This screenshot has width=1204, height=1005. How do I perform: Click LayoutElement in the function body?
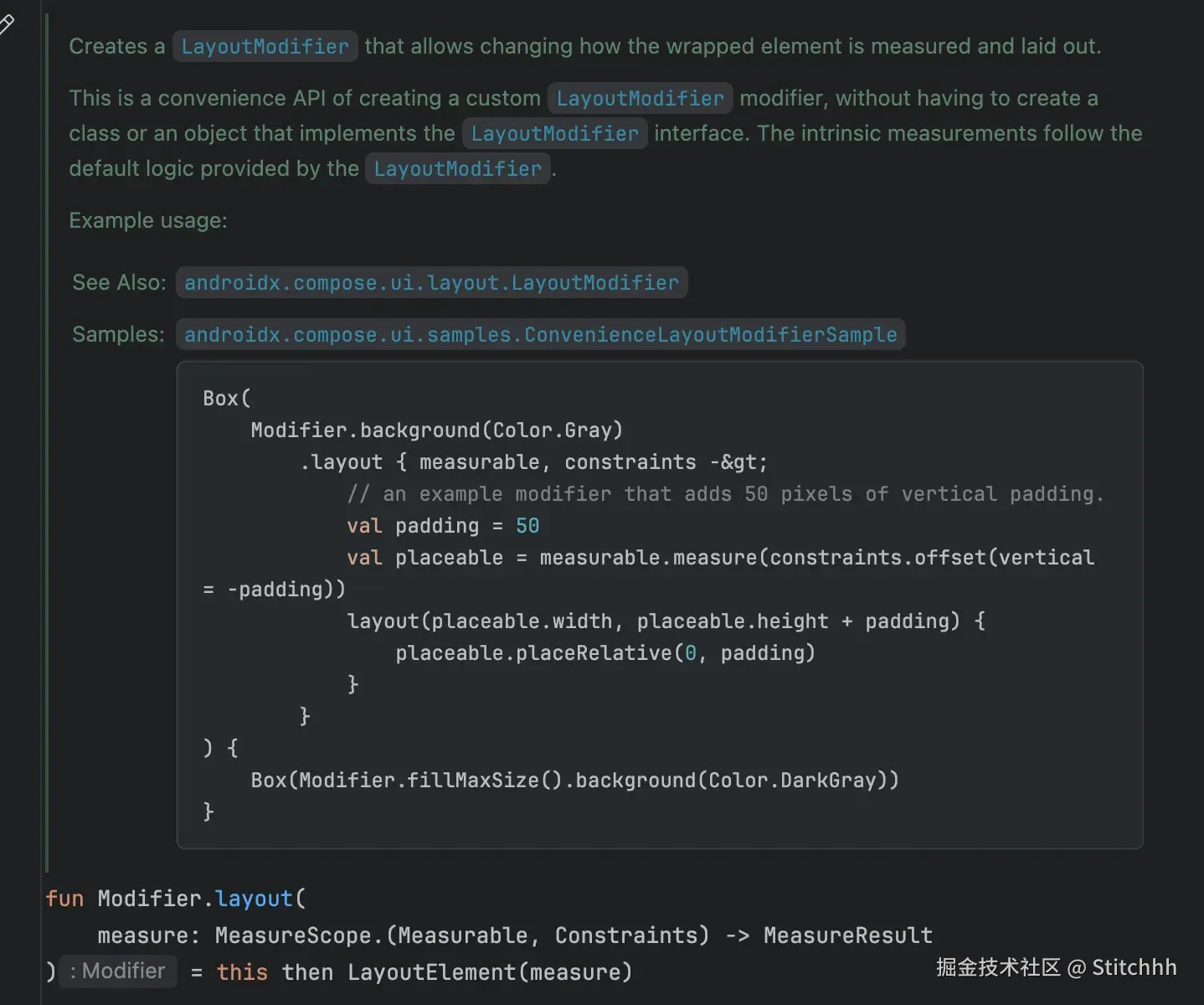pyautogui.click(x=431, y=972)
